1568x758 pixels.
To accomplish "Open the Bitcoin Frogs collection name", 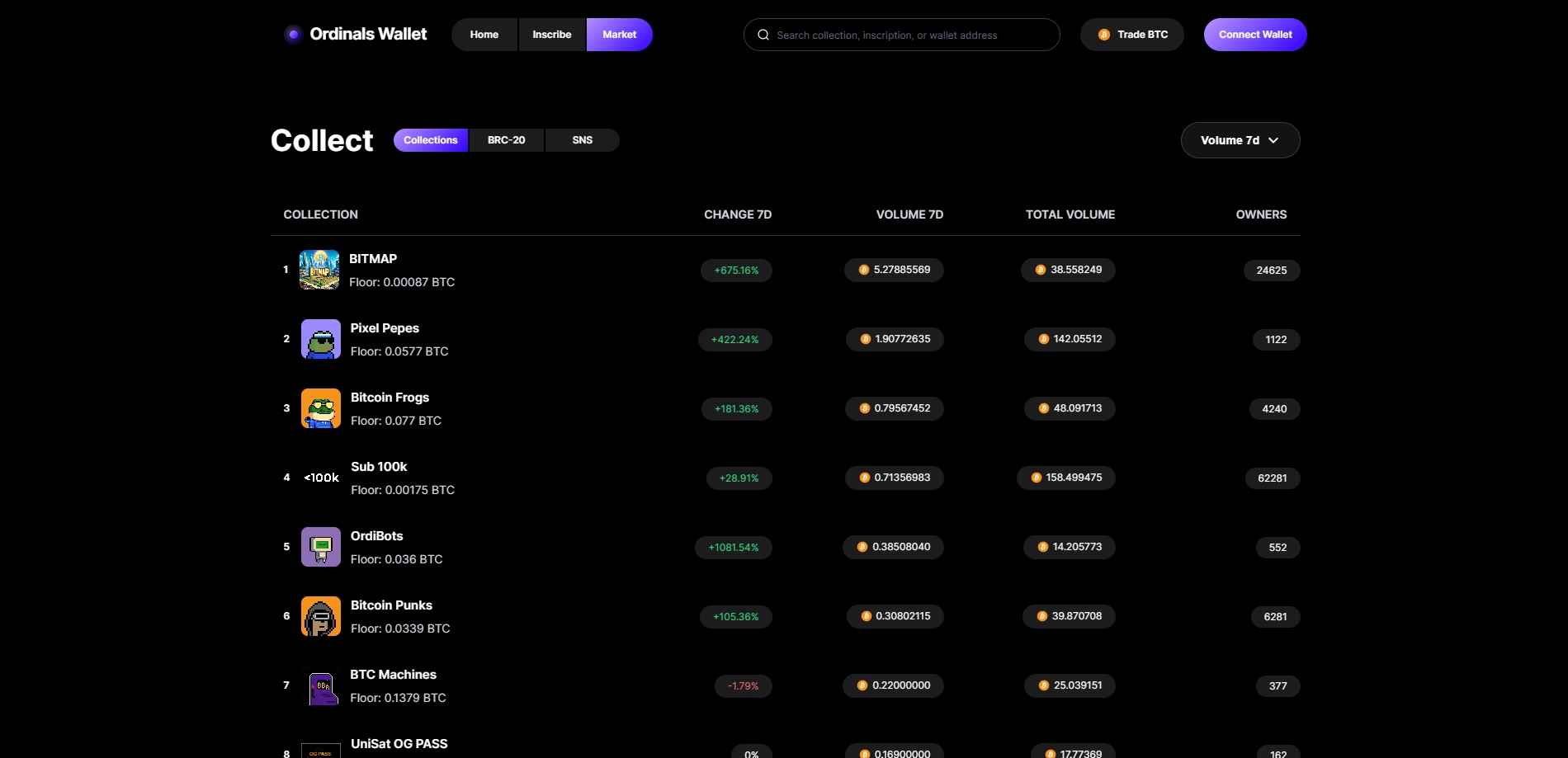I will tap(390, 398).
